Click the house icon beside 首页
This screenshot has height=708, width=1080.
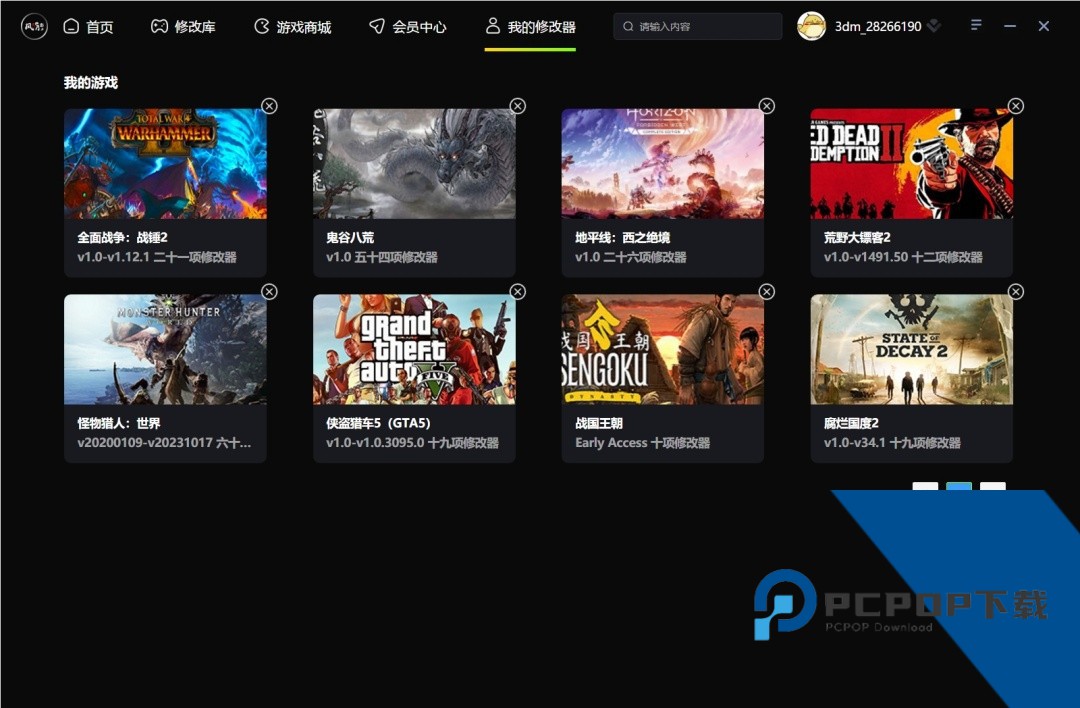click(x=71, y=26)
